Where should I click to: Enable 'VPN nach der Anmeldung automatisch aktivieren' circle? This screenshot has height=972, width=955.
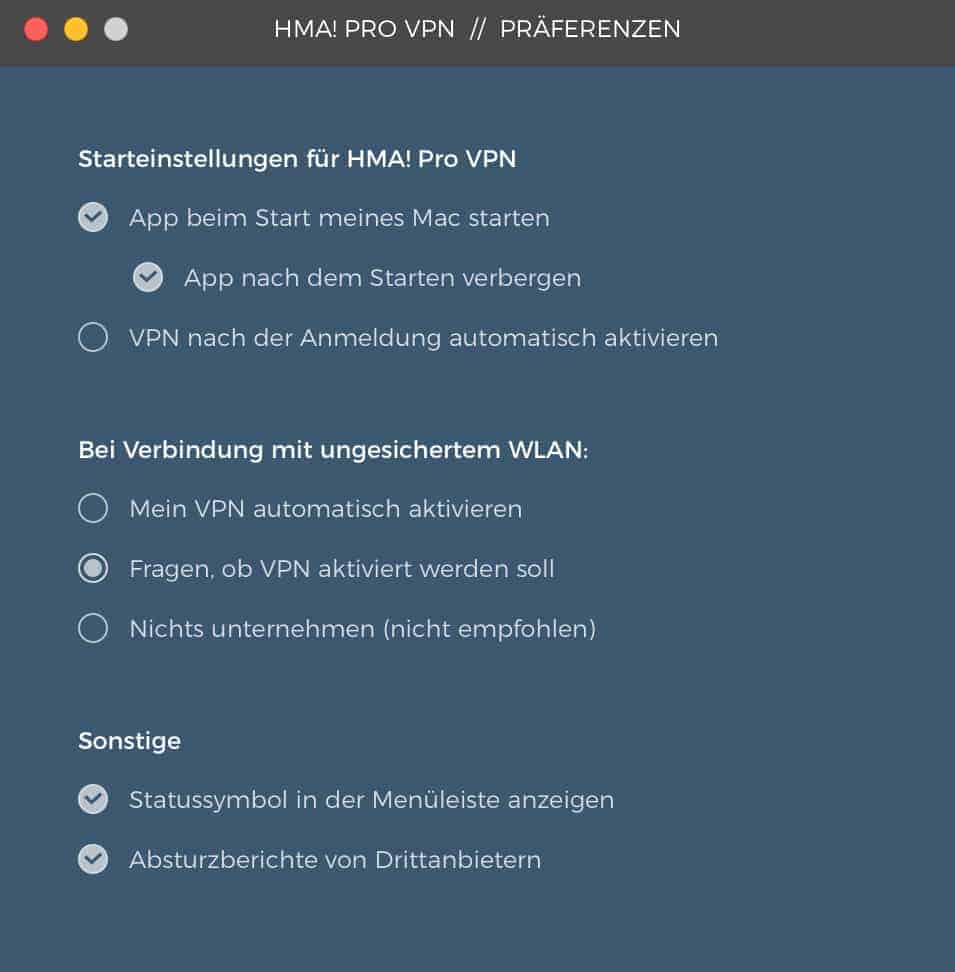tap(93, 337)
